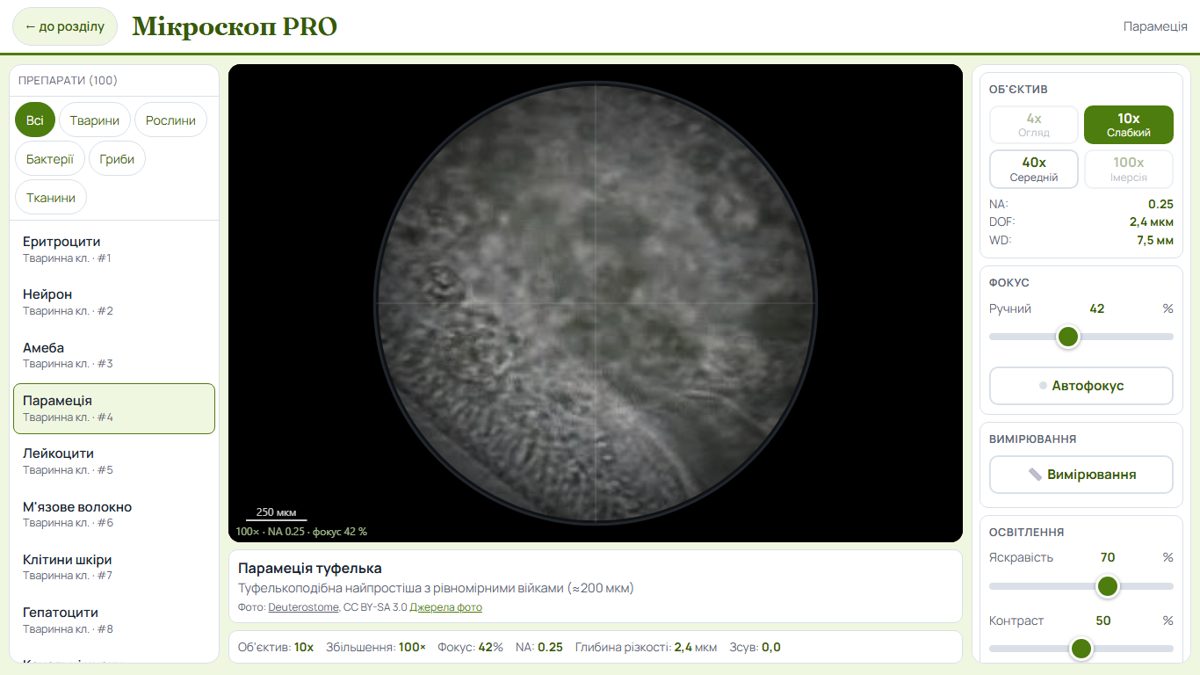The height and width of the screenshot is (675, 1200).
Task: Click the manual focus slider handle
Action: coord(1068,337)
